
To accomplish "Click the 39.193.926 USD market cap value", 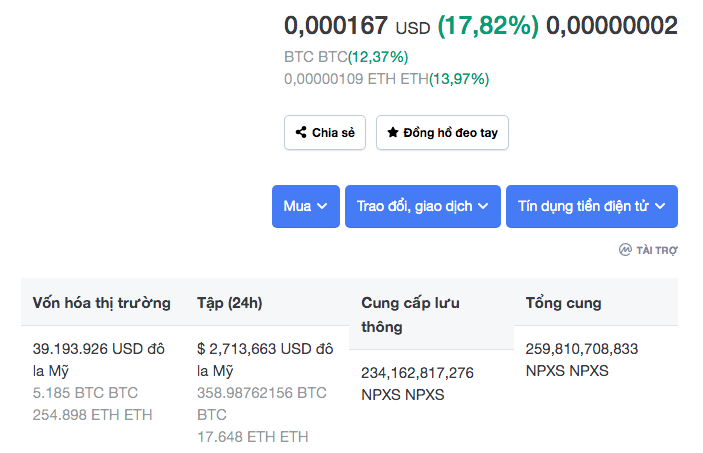I will [x=99, y=360].
